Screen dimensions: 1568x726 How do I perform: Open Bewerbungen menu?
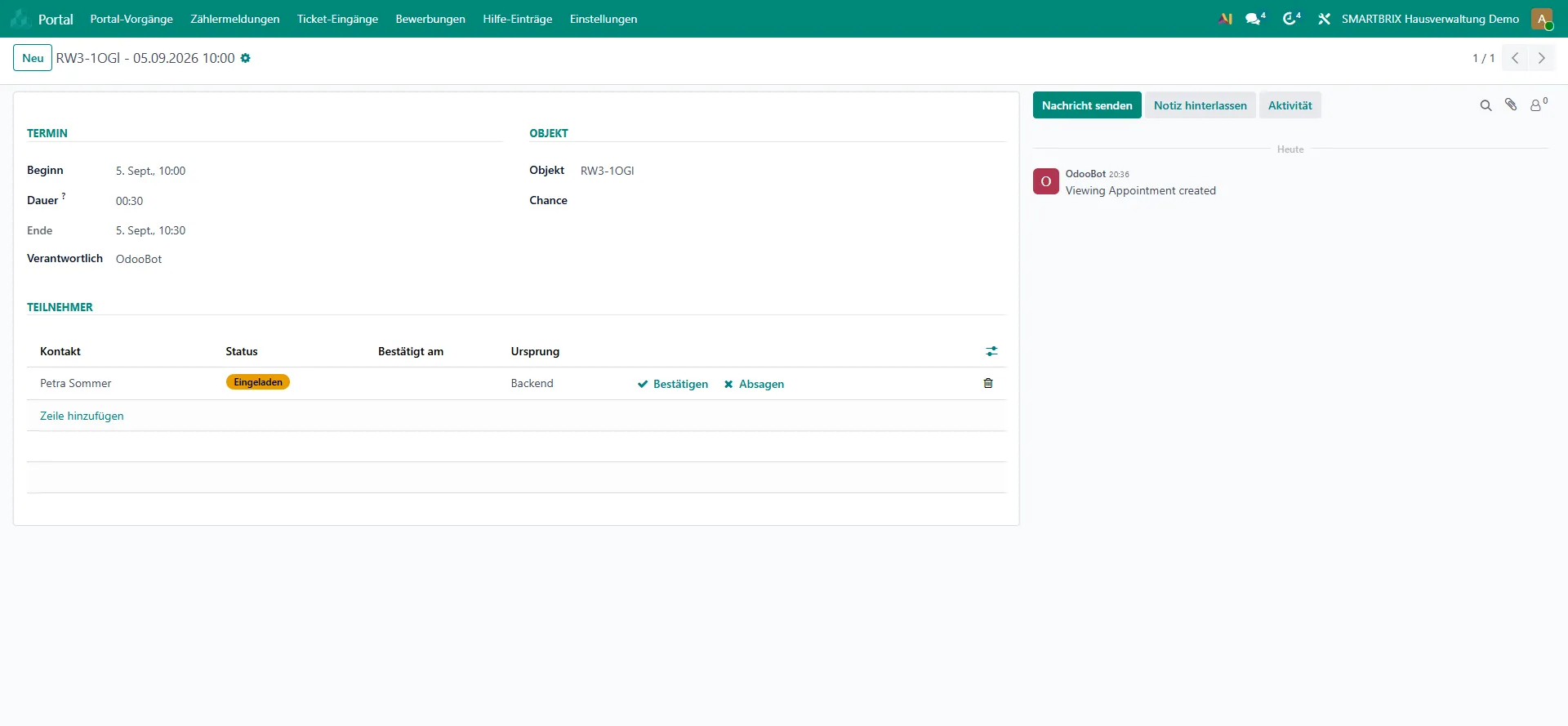coord(430,19)
